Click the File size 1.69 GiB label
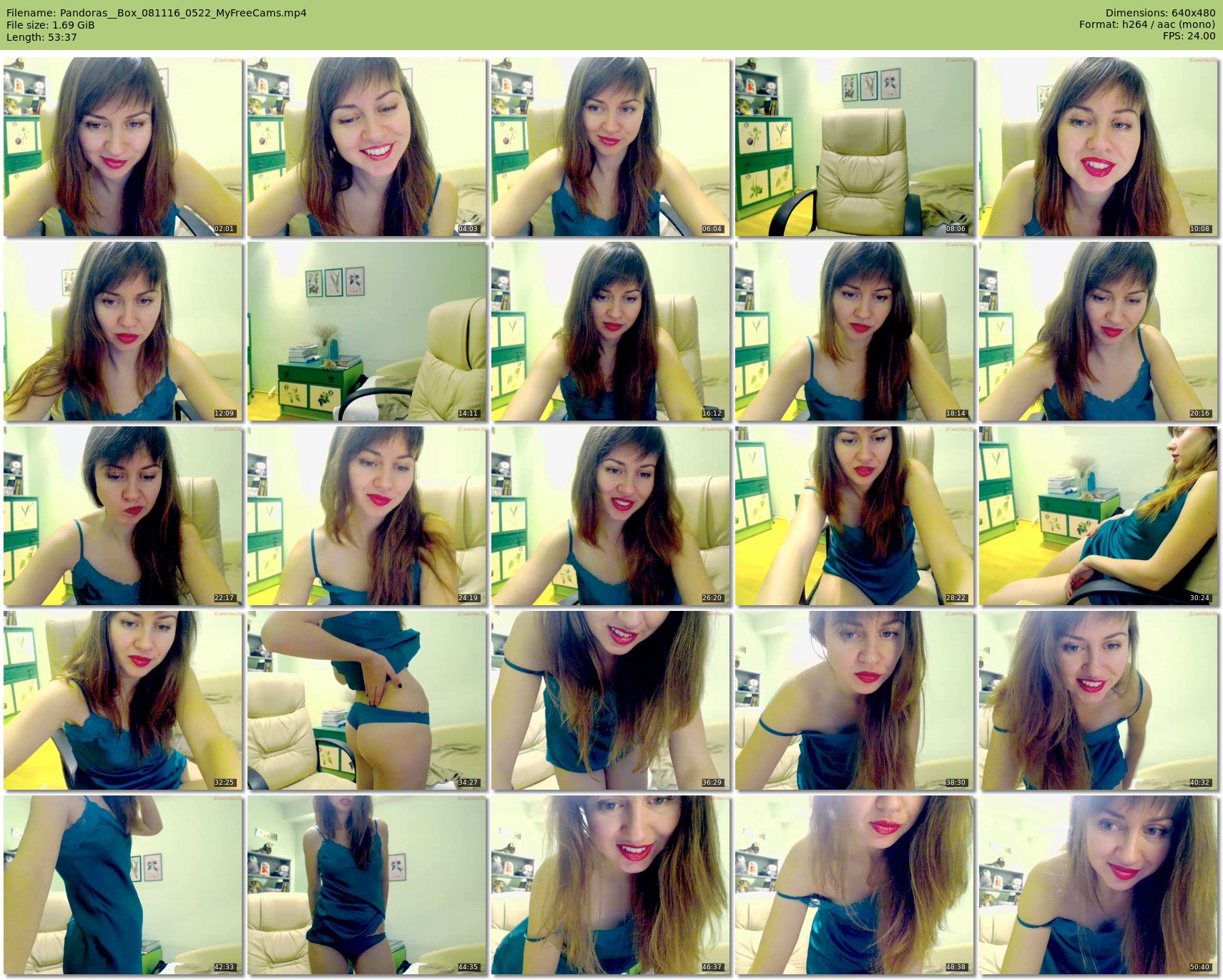 [50, 25]
